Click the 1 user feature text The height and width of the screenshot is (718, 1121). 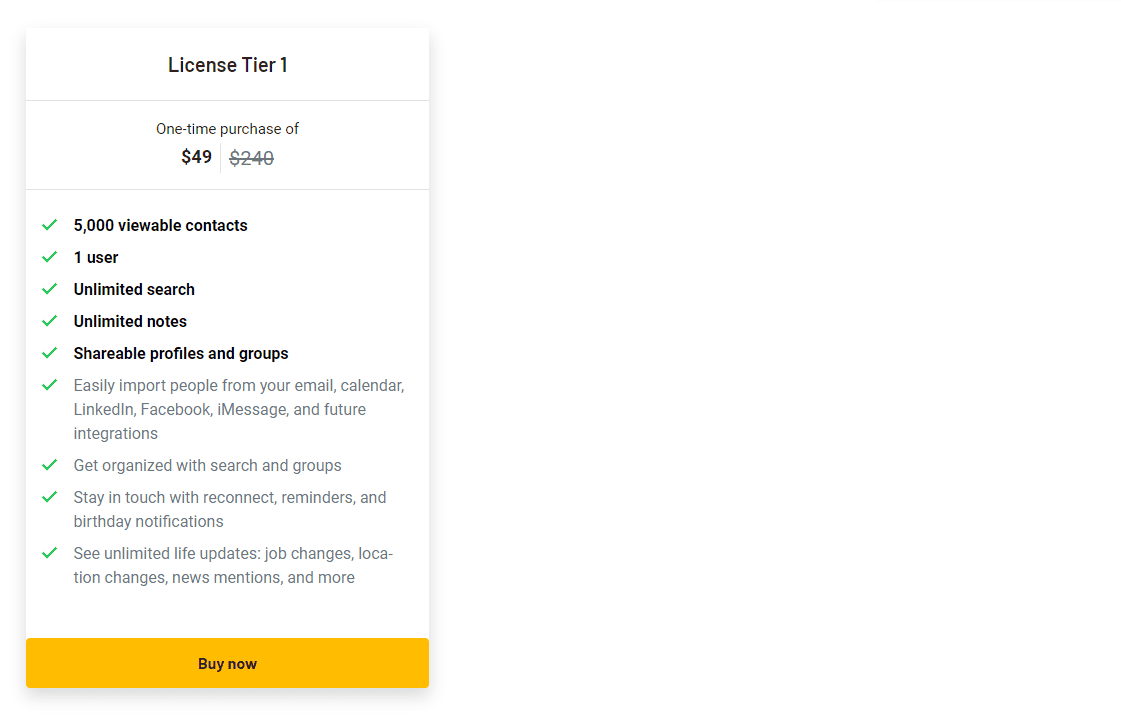[96, 258]
